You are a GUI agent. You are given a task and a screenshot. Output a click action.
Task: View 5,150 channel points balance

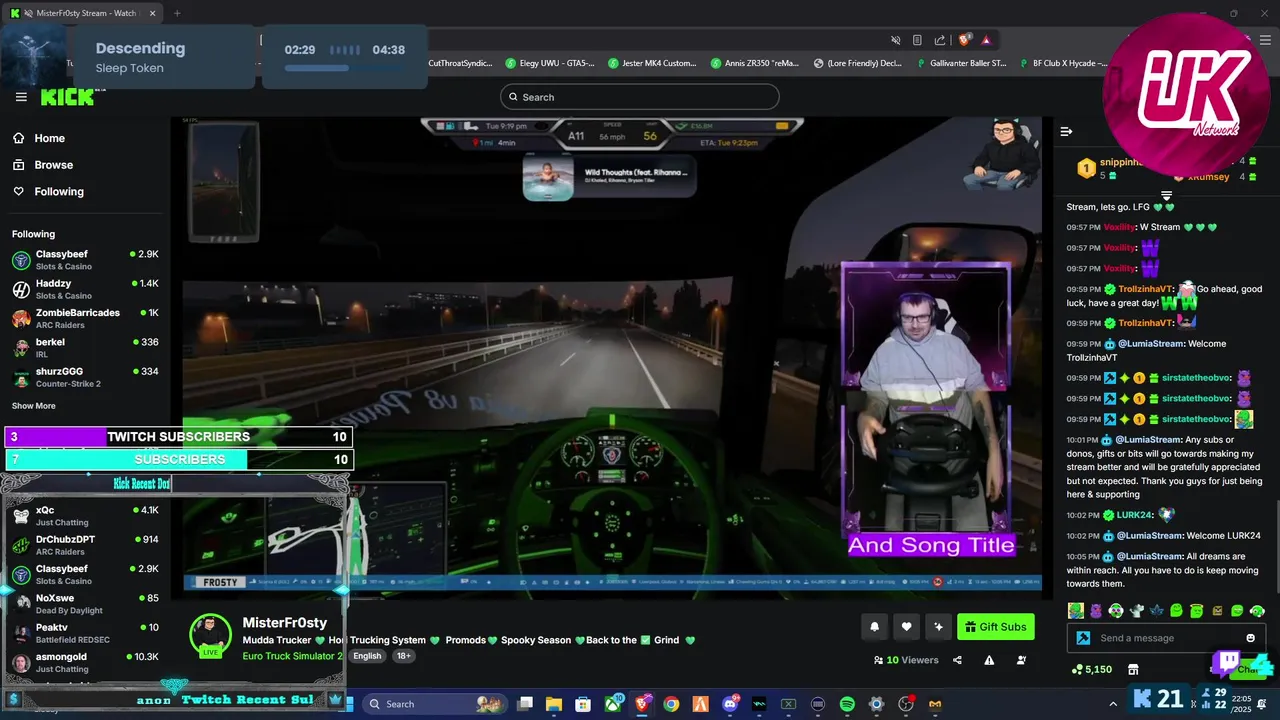1092,669
